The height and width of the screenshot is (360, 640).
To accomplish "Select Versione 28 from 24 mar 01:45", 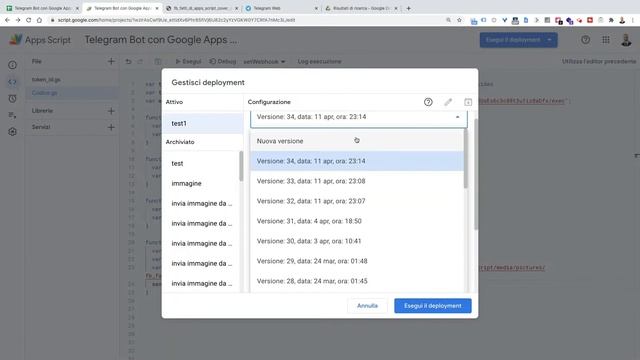I will point(357,281).
